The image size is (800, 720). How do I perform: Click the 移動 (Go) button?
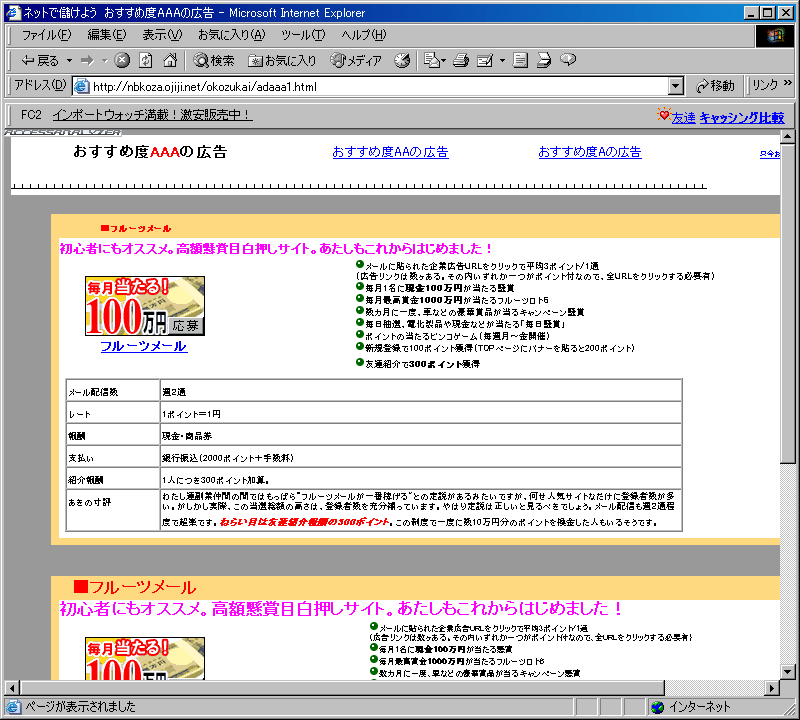click(715, 86)
